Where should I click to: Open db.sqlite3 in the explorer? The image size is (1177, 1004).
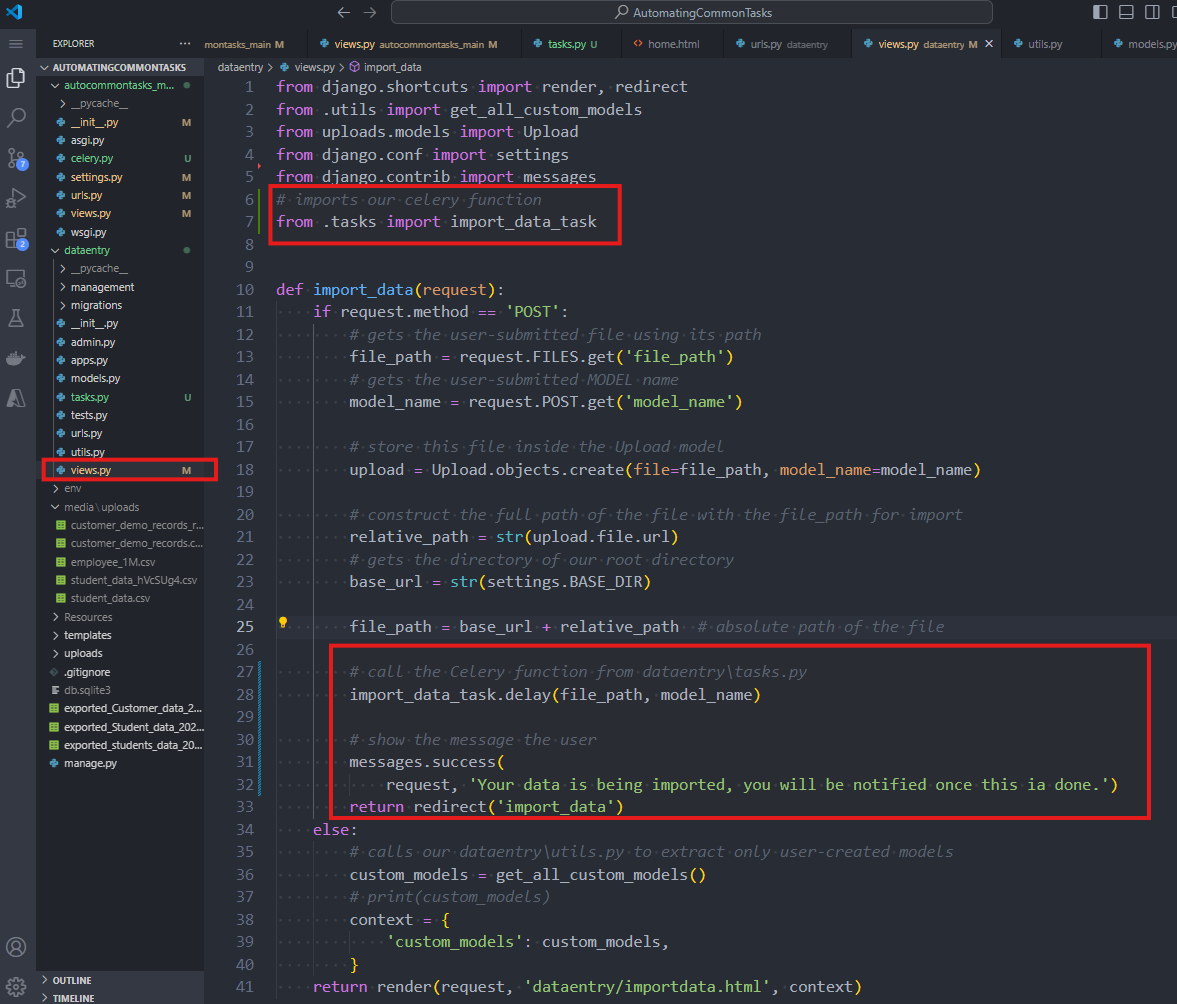pyautogui.click(x=120, y=690)
